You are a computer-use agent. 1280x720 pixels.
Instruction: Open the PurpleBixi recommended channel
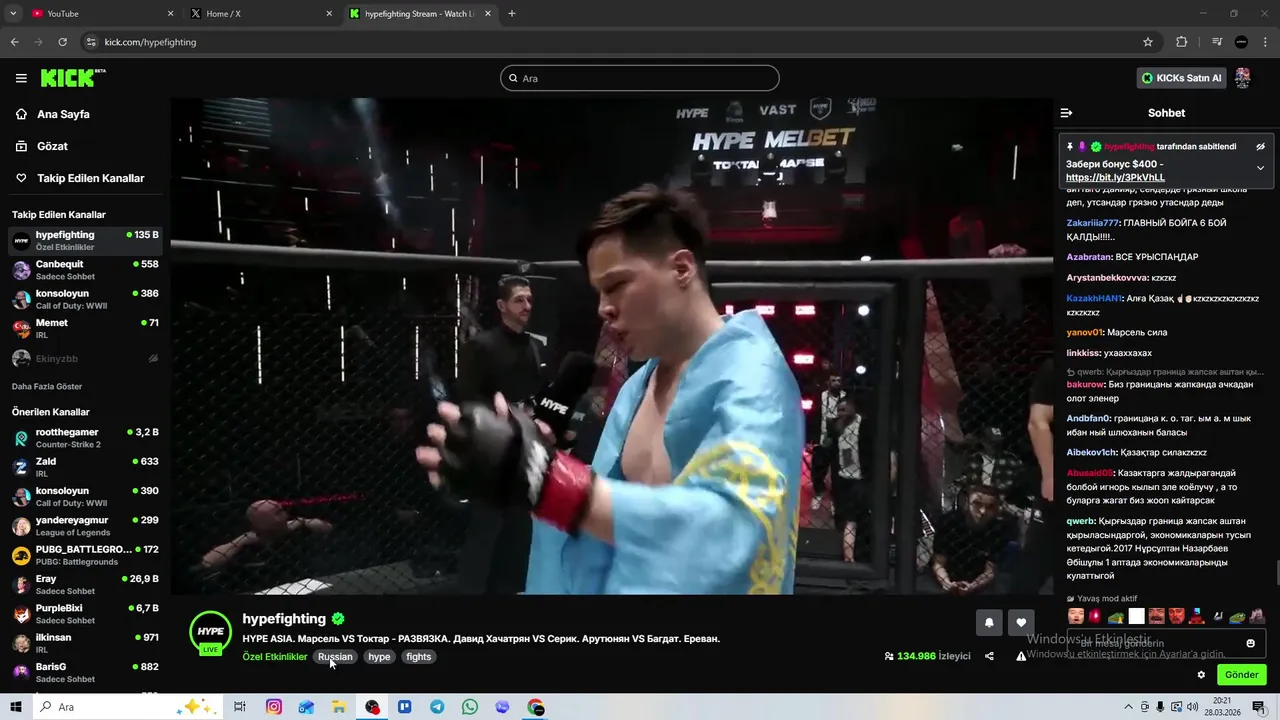[85, 614]
